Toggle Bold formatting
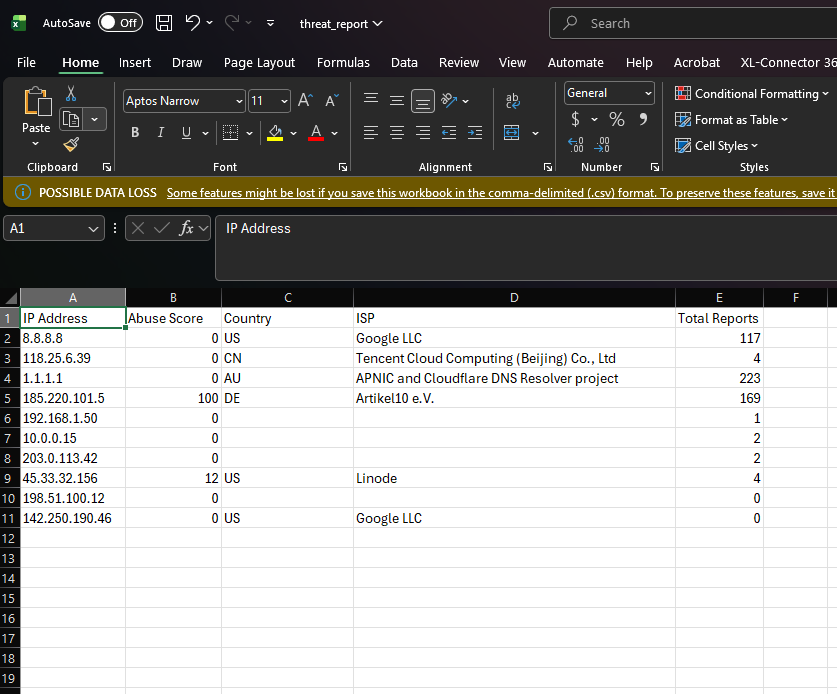The height and width of the screenshot is (694, 837). tap(135, 132)
